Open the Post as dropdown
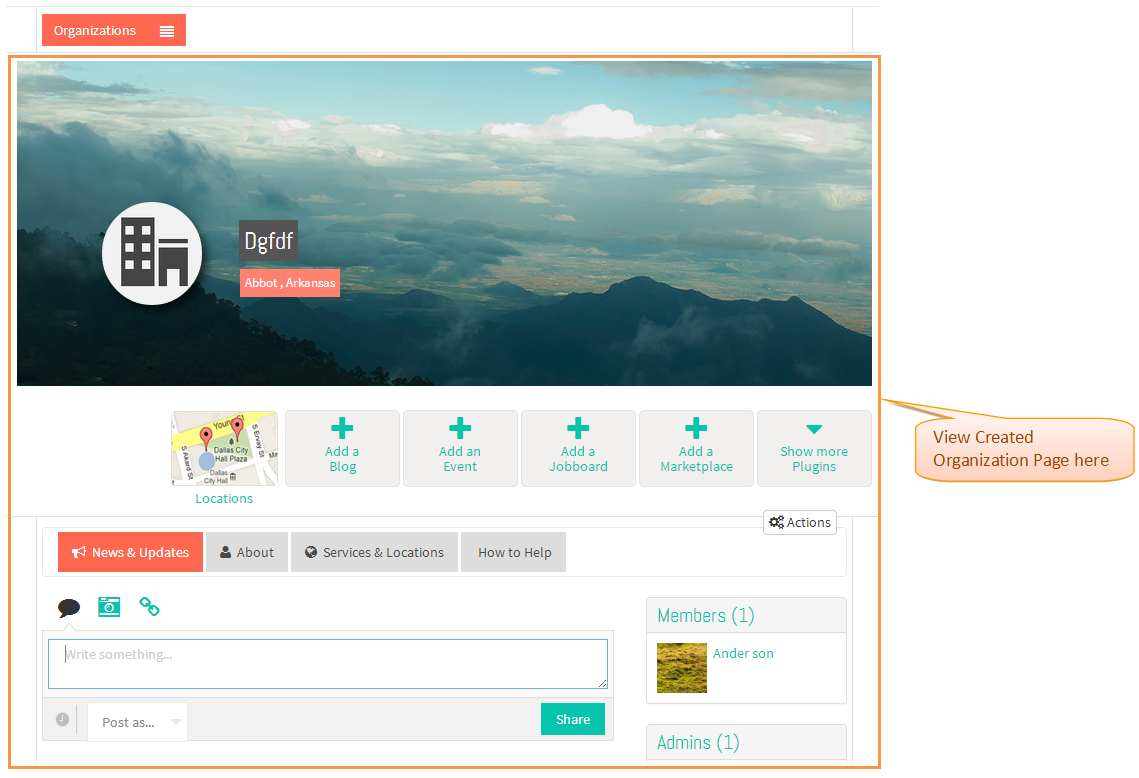This screenshot has height=778, width=1139. [x=137, y=722]
